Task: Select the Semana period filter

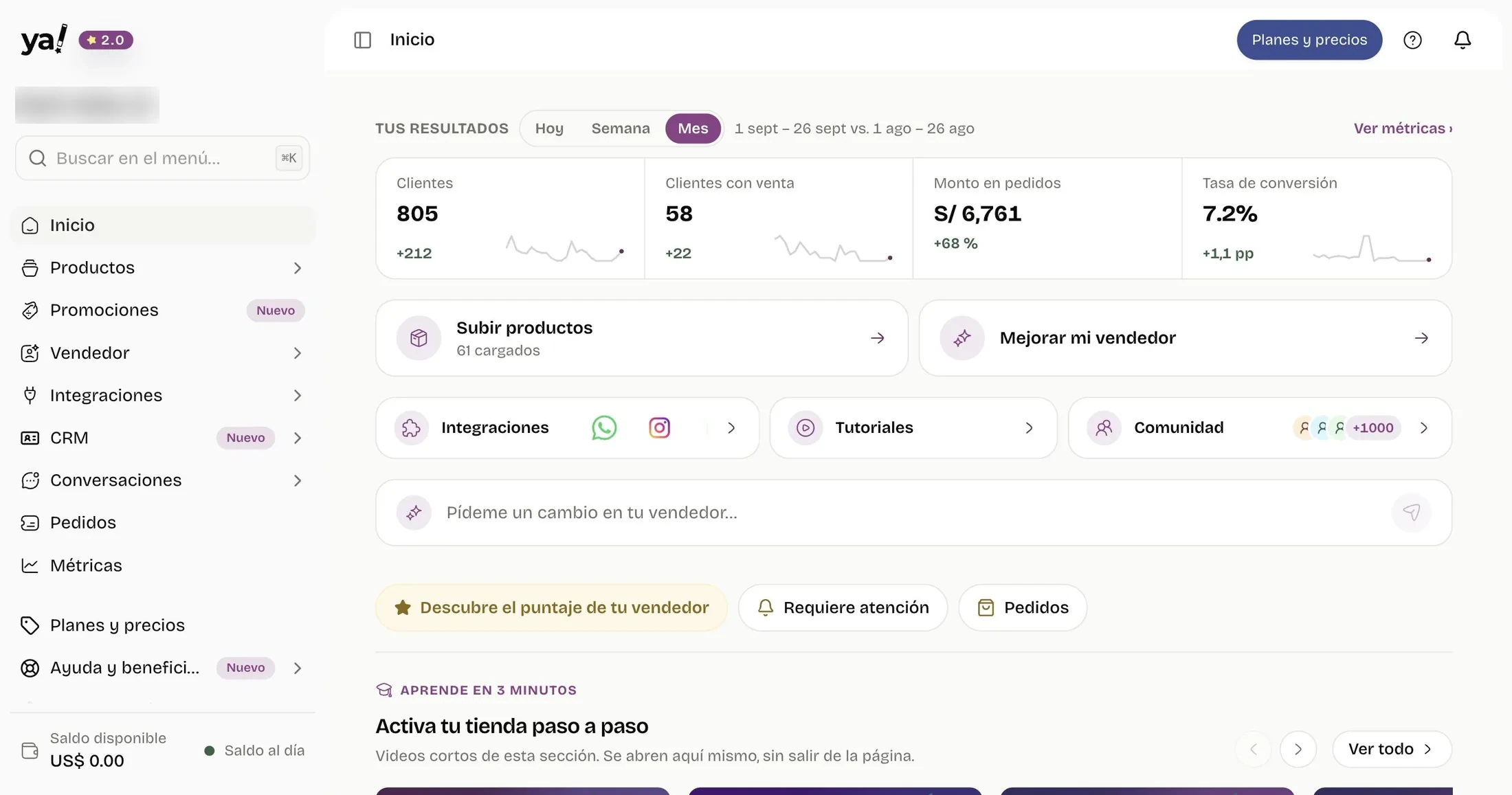Action: tap(621, 128)
